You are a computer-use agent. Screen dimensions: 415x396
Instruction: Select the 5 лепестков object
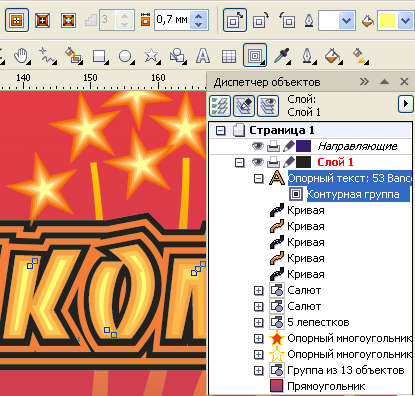(318, 322)
